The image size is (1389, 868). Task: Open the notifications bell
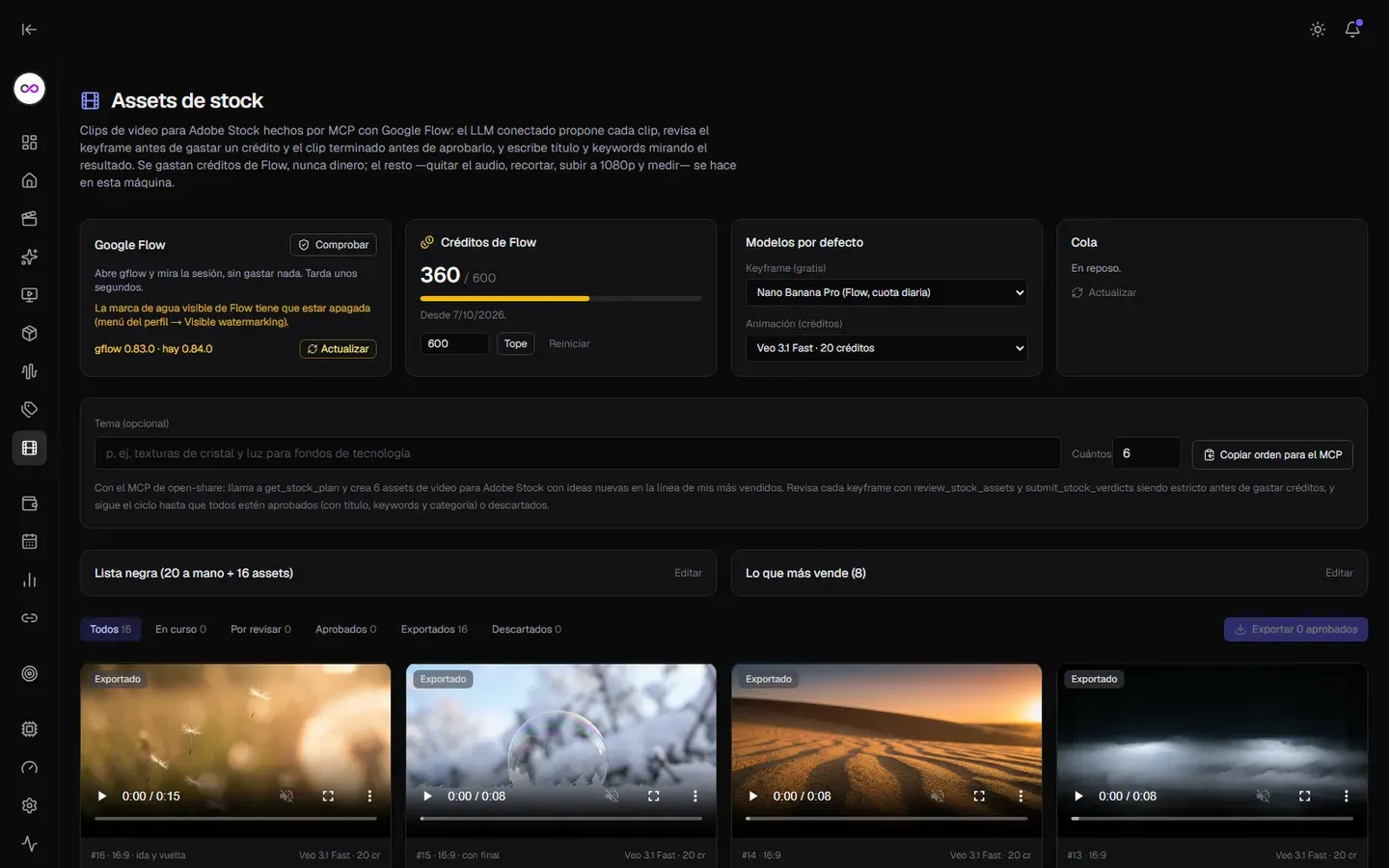pos(1352,29)
